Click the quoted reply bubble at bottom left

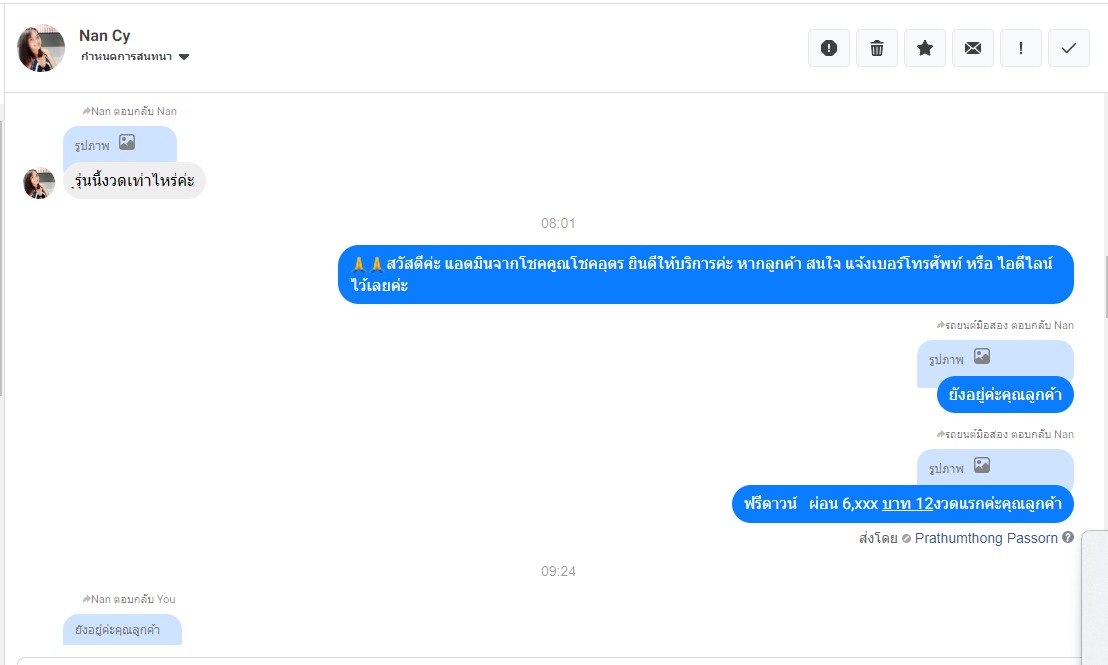(122, 630)
